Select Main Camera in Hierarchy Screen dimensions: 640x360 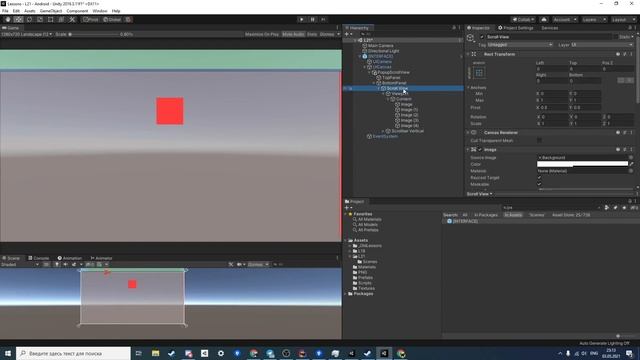pos(380,46)
